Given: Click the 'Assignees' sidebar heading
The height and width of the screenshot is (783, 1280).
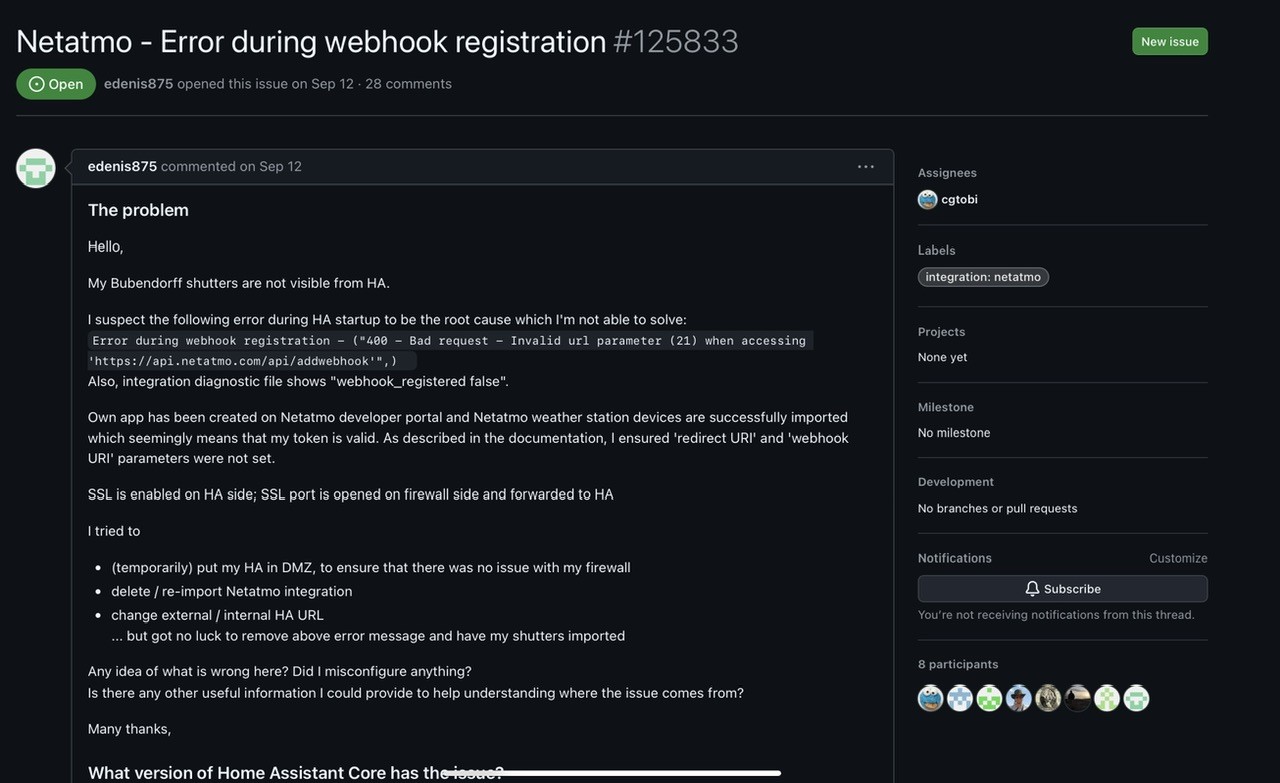Looking at the screenshot, I should pos(947,173).
